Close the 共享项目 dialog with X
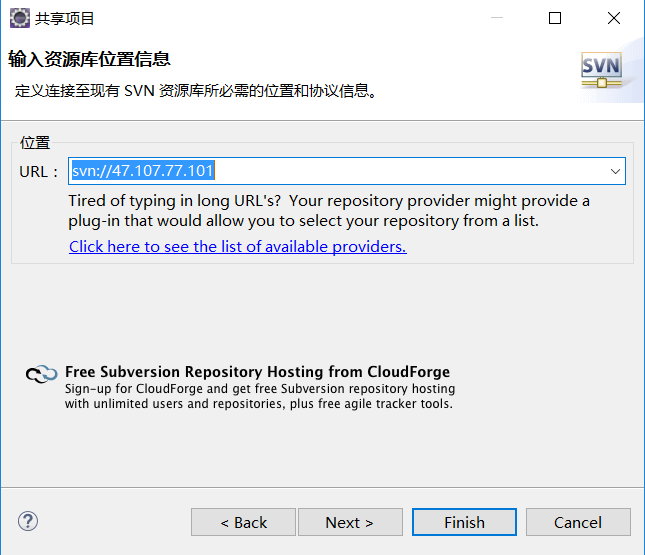The width and height of the screenshot is (645, 555). coord(614,18)
